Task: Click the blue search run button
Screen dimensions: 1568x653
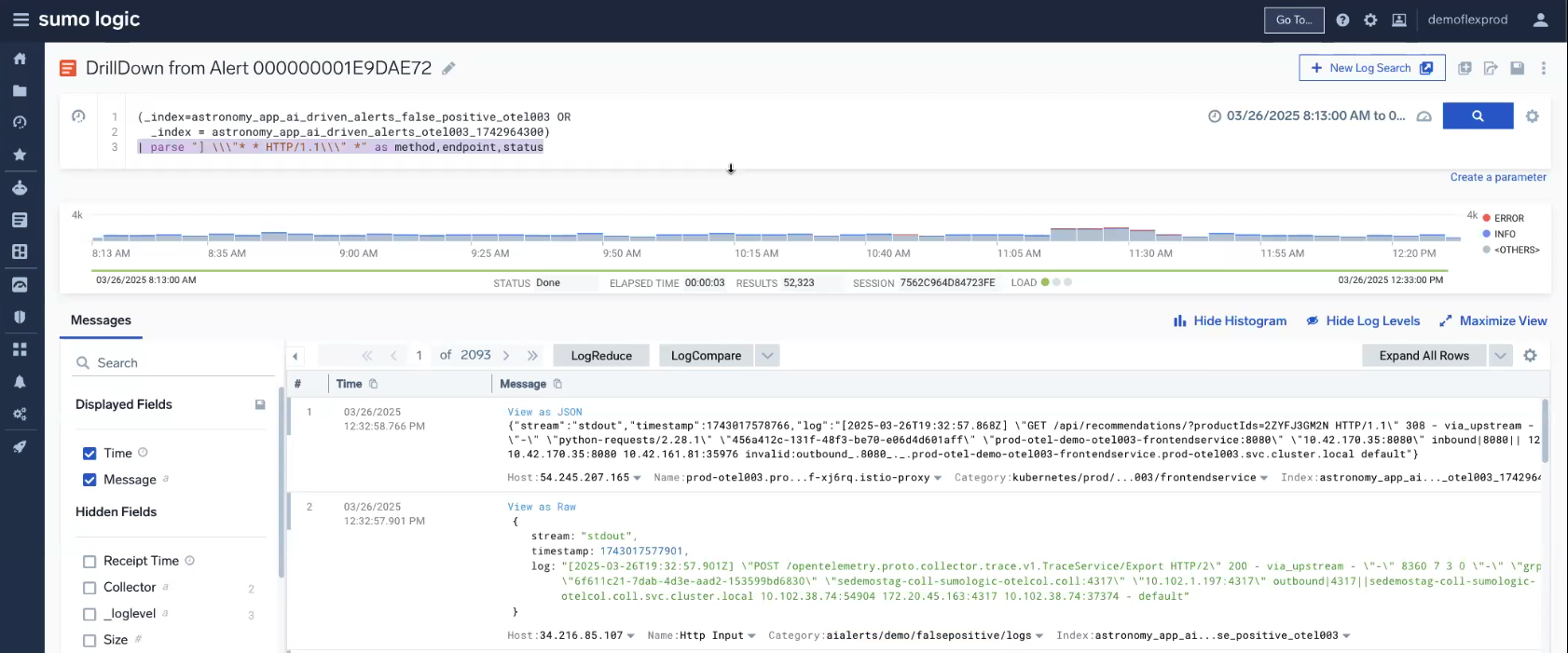Action: [1477, 116]
